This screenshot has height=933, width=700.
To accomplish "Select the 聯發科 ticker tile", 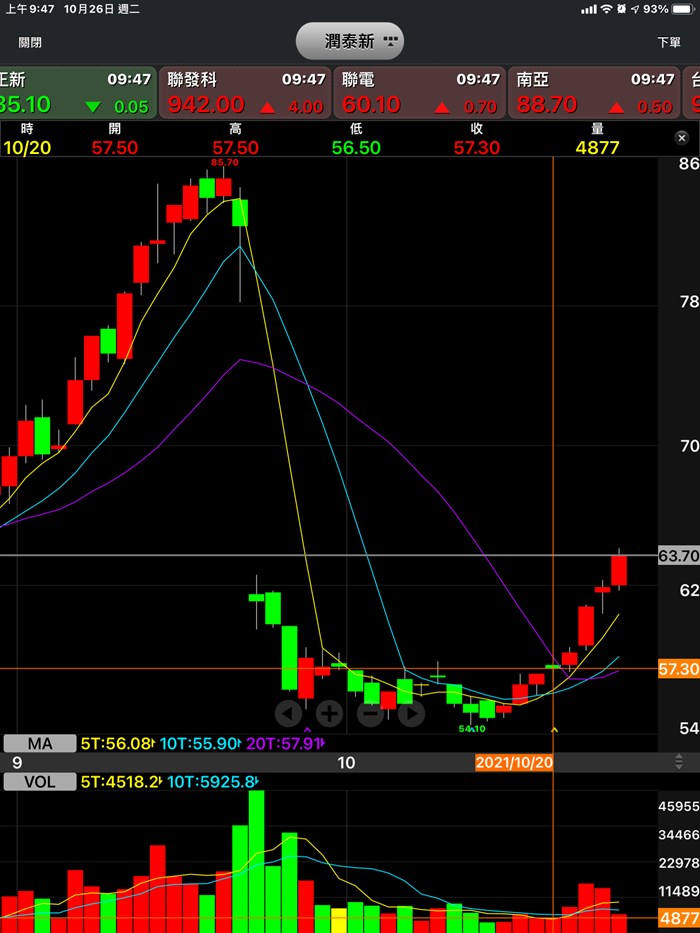I will 246,93.
